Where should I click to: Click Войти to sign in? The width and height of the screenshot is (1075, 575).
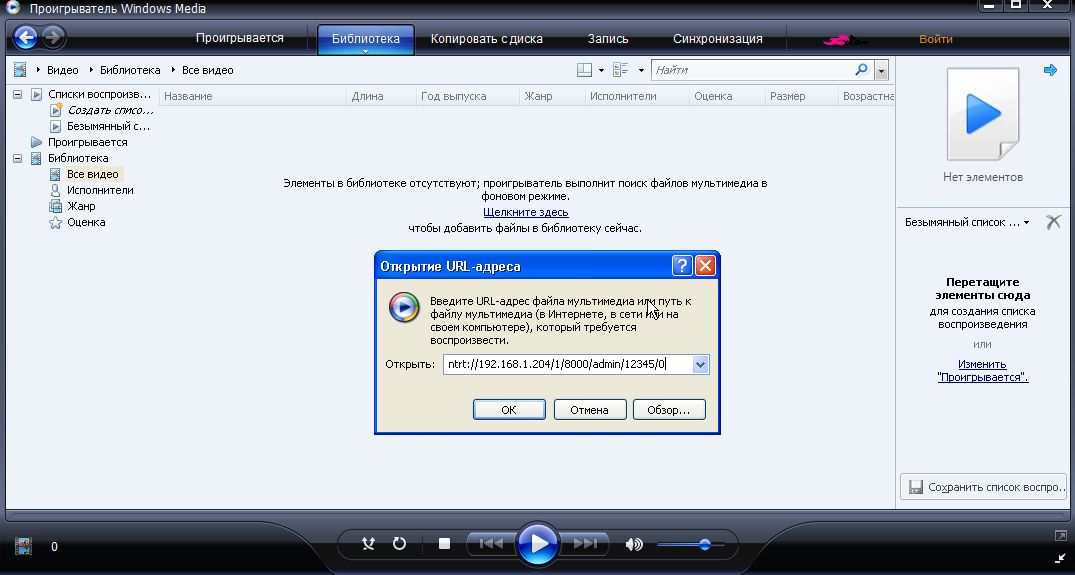point(936,38)
